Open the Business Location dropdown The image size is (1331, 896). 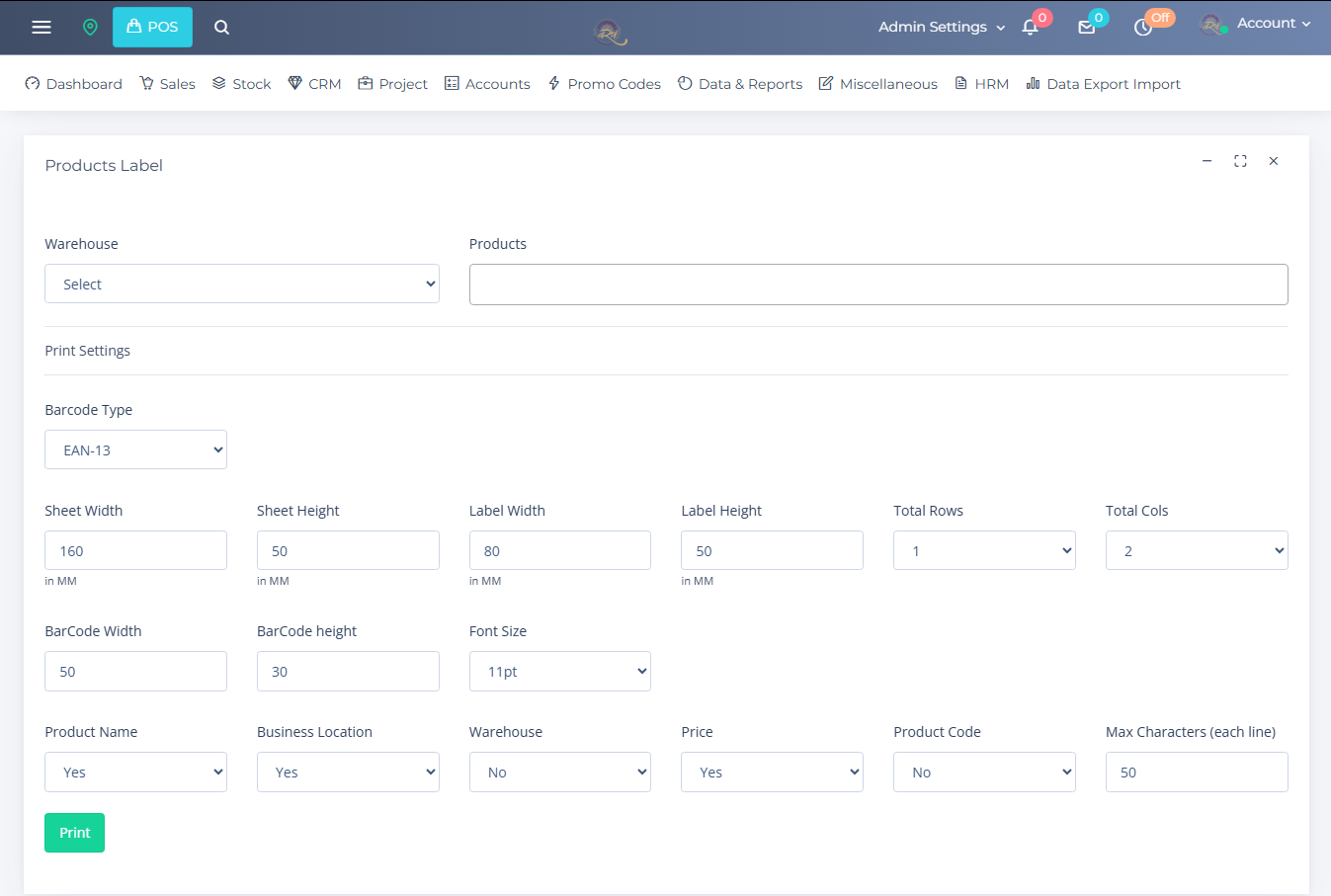[348, 772]
